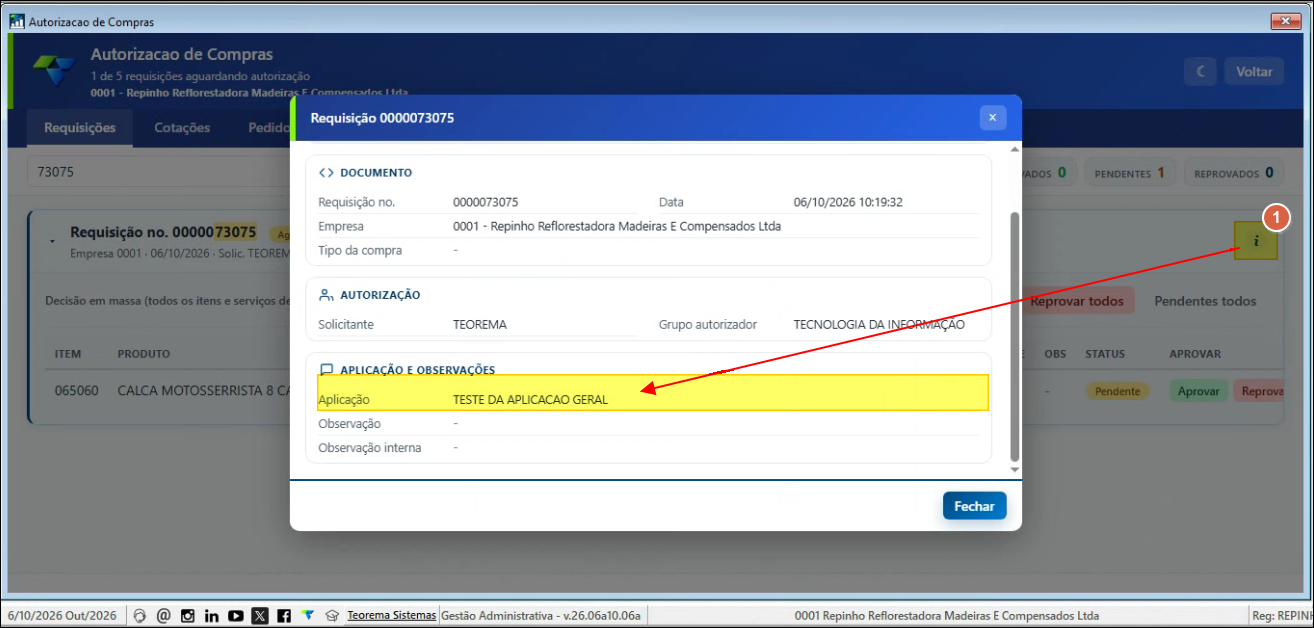This screenshot has width=1314, height=628.
Task: Click the search field containing 73075
Action: 160,172
